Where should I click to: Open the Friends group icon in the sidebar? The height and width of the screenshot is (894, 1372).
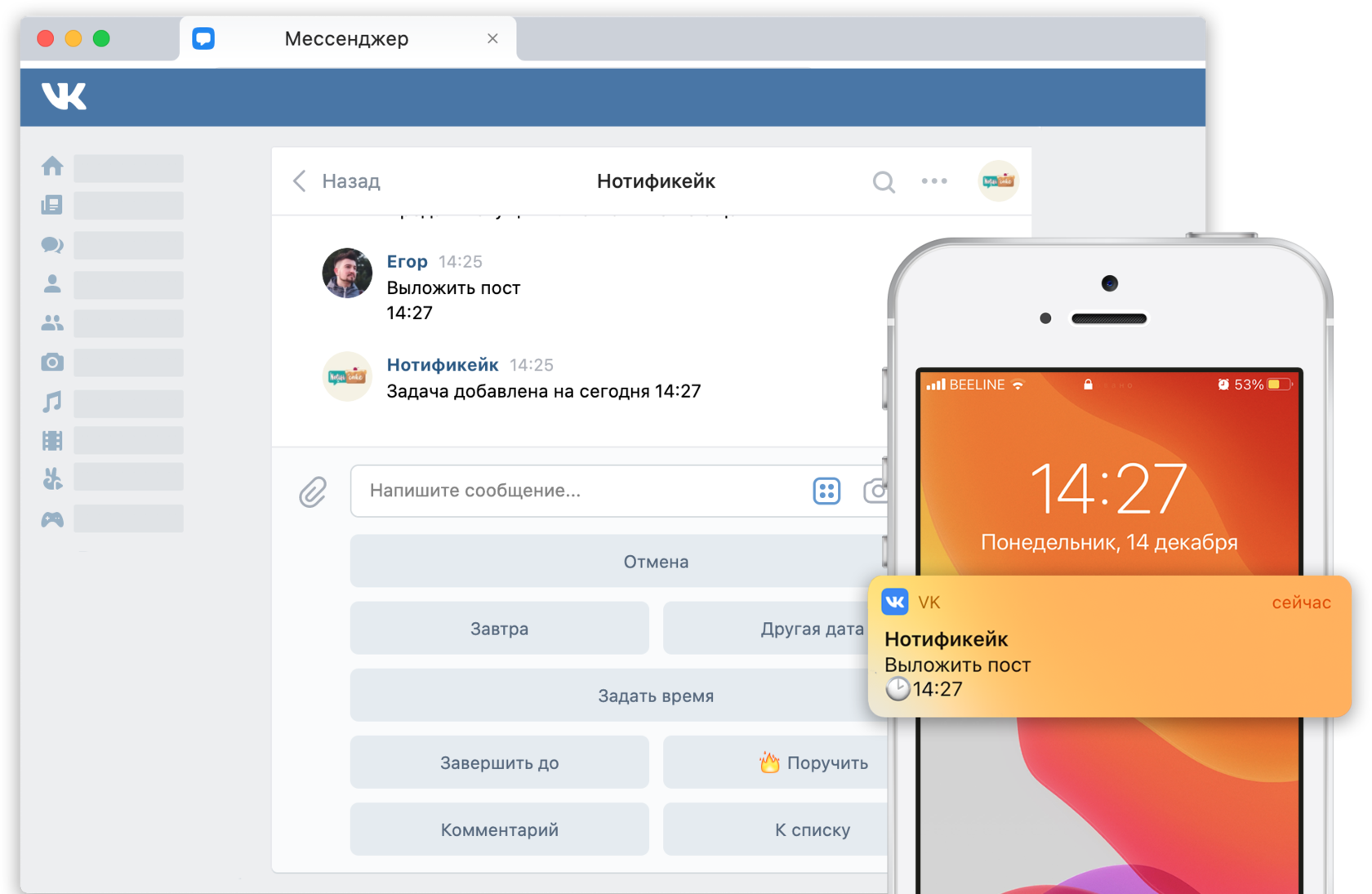tap(52, 323)
